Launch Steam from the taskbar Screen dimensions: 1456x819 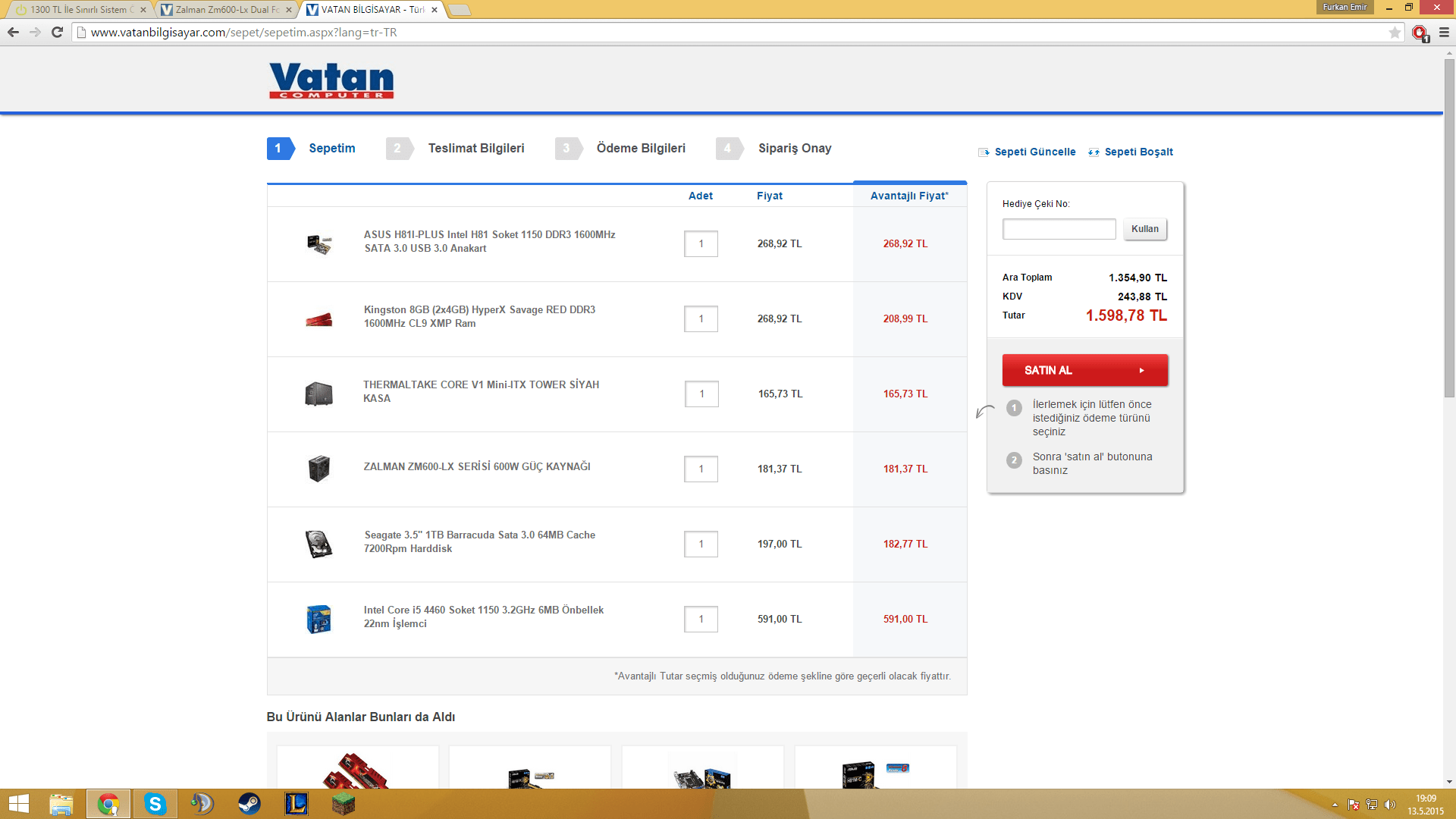point(249,804)
